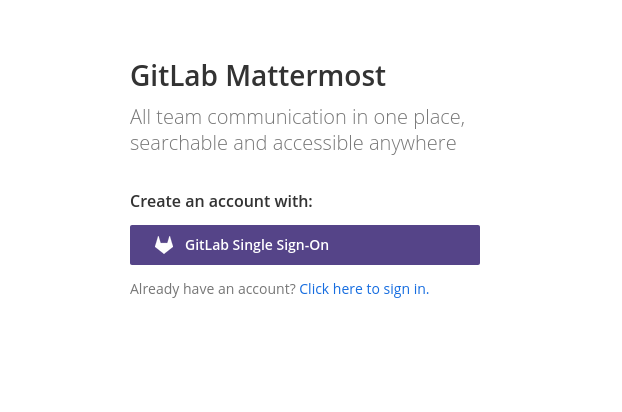This screenshot has width=622, height=412.
Task: Click the GitLab fox logo icon
Action: 164,245
